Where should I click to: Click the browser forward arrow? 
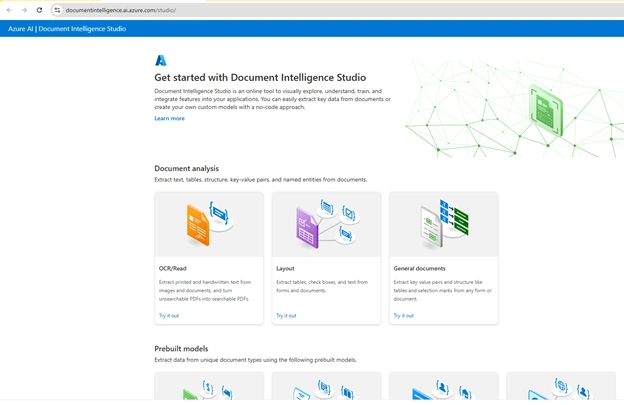click(x=24, y=10)
